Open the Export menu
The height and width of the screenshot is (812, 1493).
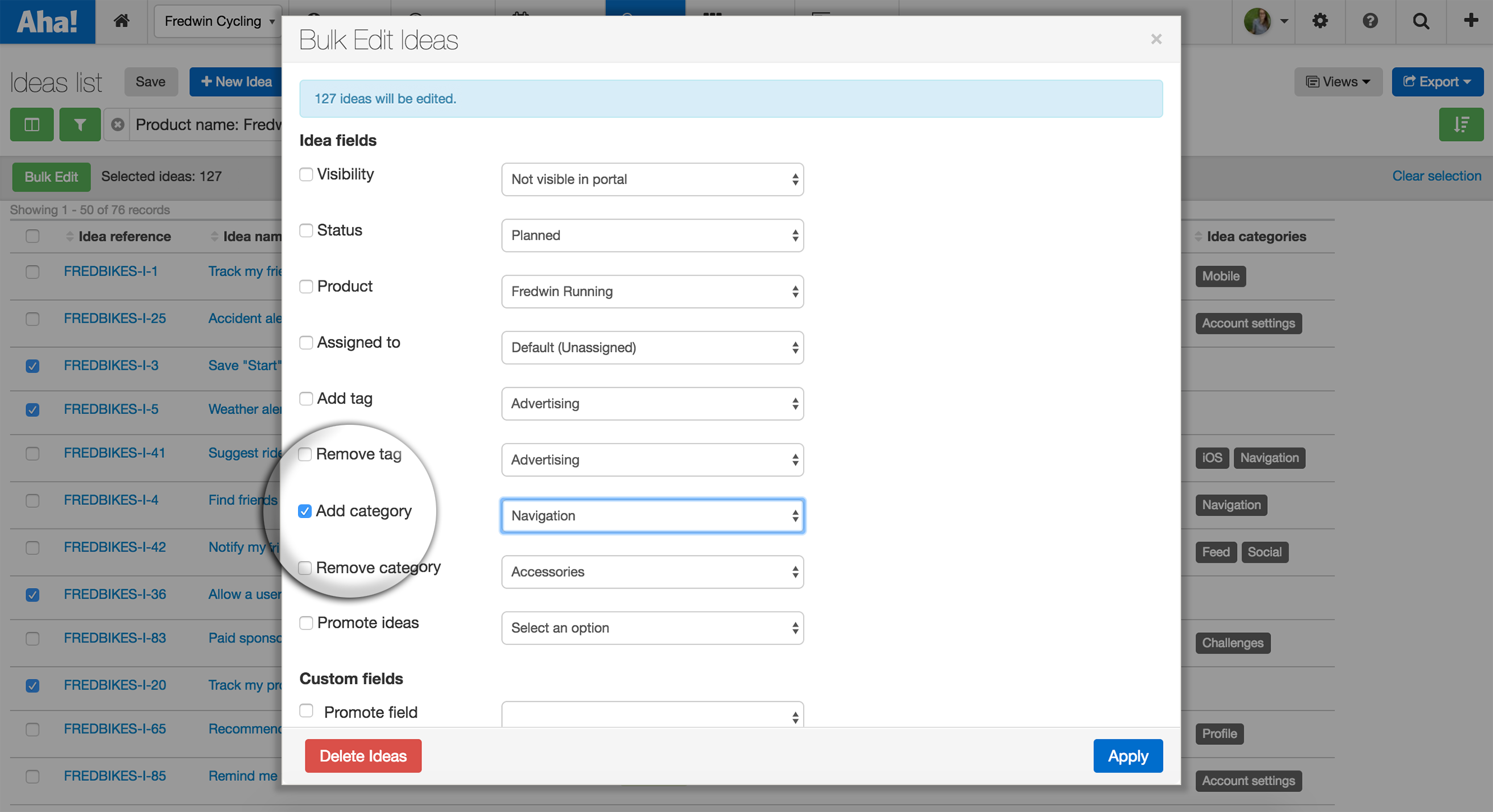coord(1437,82)
